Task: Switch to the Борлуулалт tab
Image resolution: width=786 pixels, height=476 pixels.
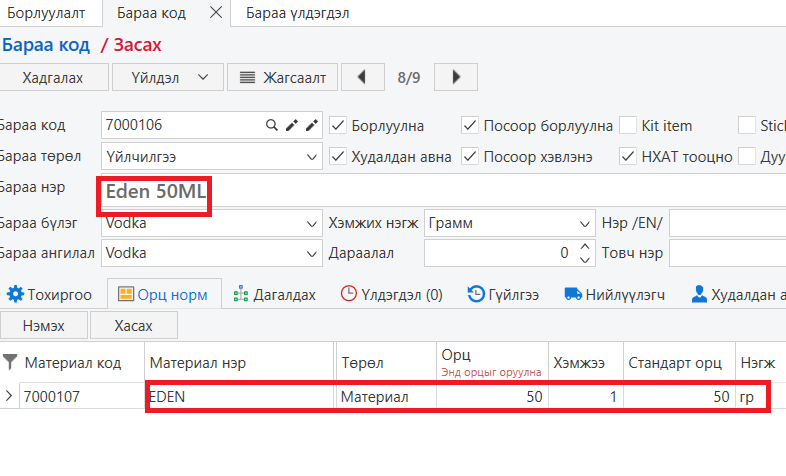Action: pyautogui.click(x=46, y=13)
